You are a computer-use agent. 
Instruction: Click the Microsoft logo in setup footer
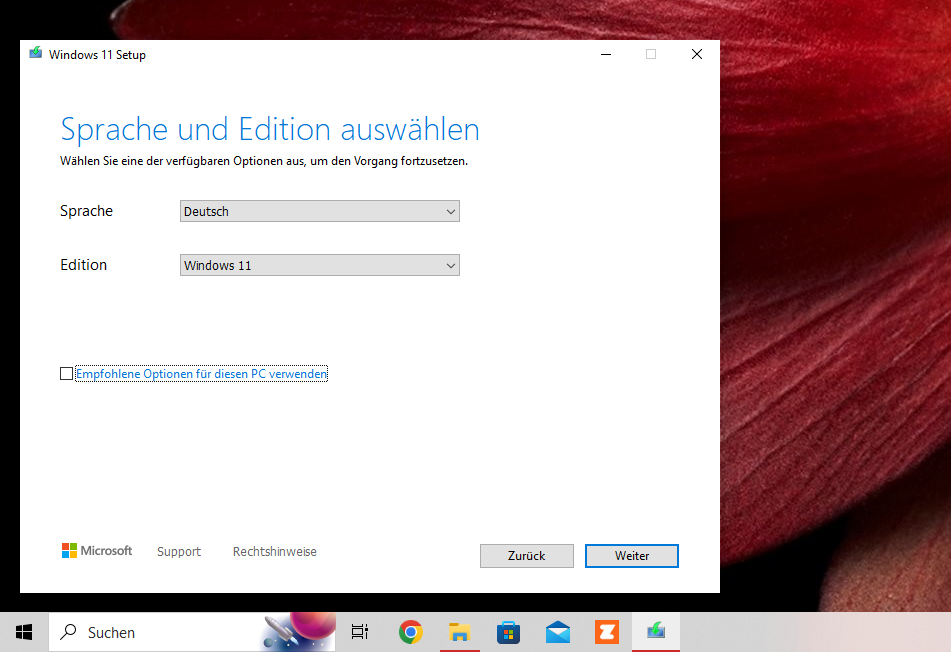(x=97, y=550)
